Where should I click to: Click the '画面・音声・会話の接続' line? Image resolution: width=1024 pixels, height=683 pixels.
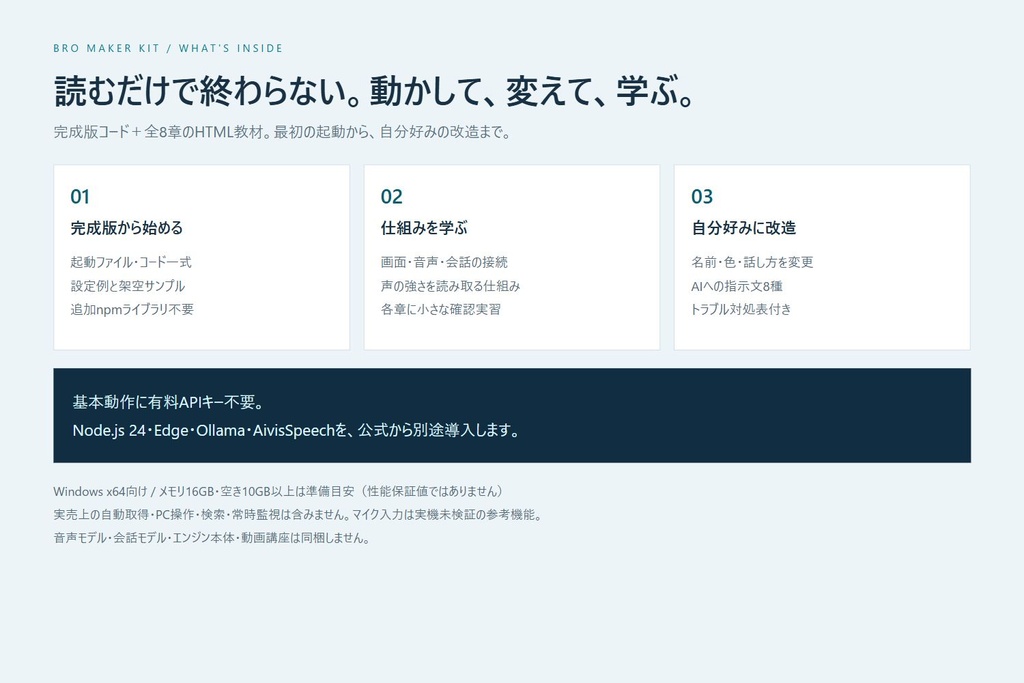click(x=444, y=262)
